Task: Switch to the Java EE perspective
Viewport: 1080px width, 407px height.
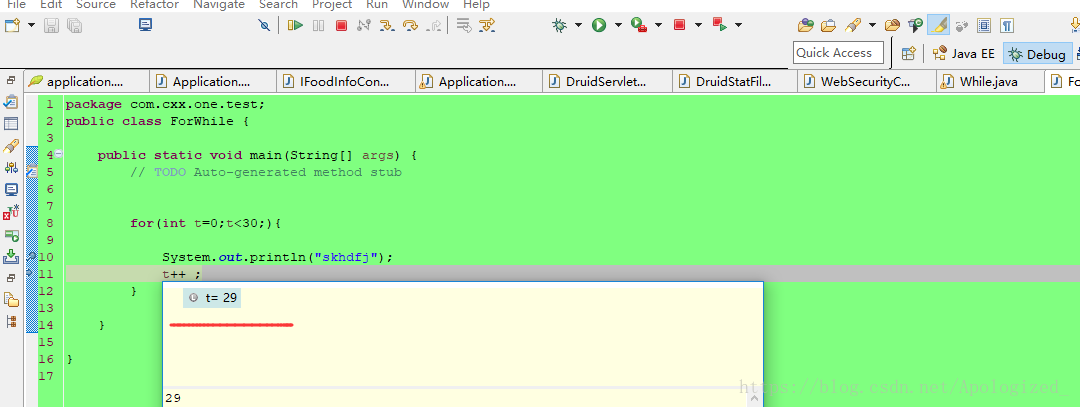Action: pos(964,54)
